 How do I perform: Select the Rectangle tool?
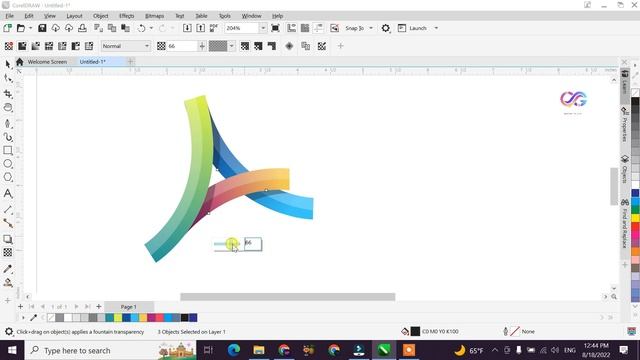tap(8, 150)
